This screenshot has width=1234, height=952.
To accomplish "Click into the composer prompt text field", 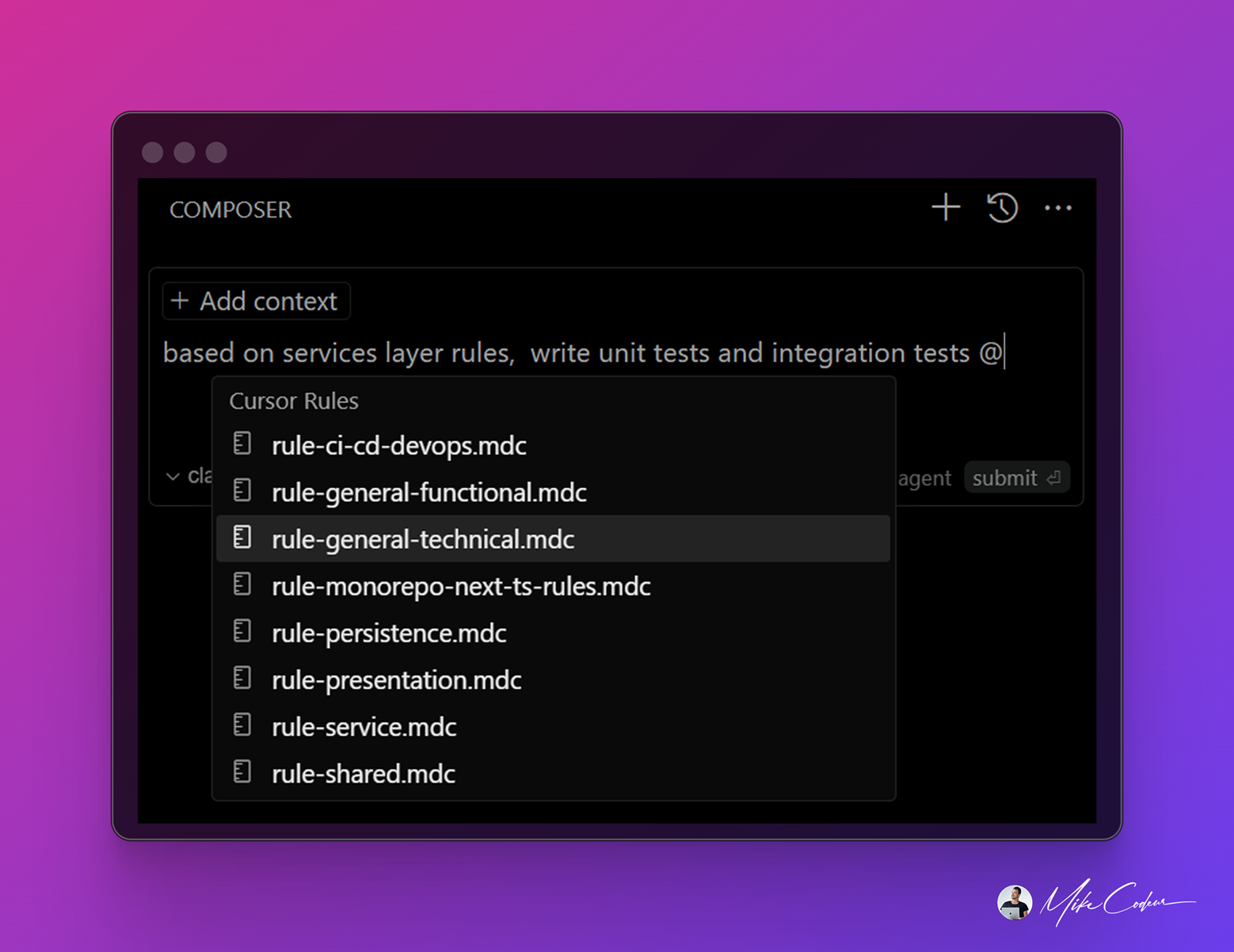I will click(616, 352).
